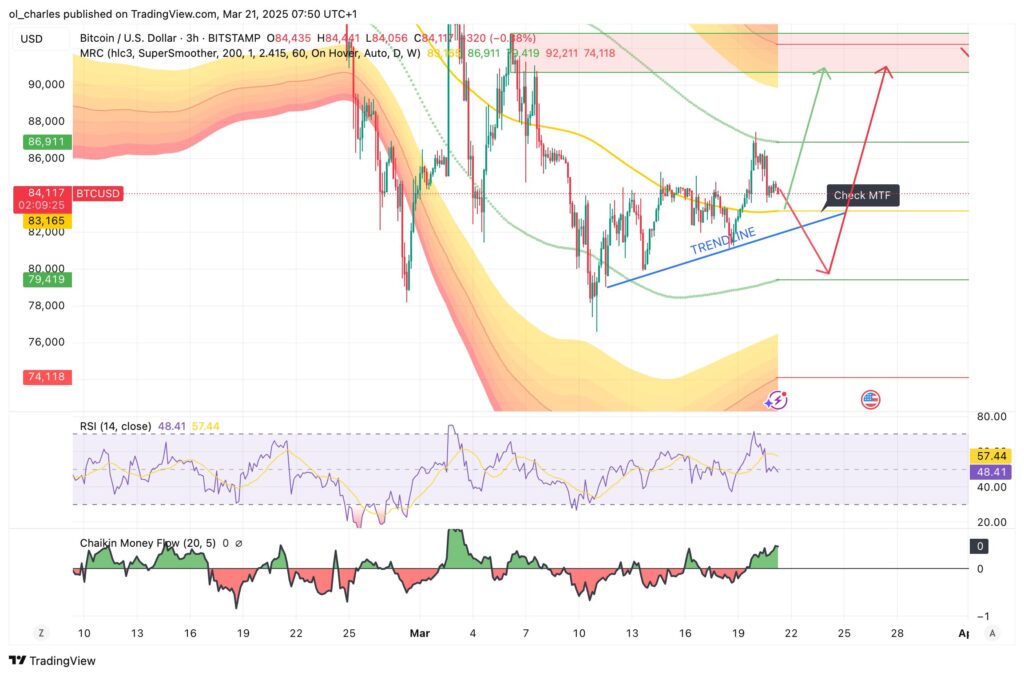
Task: Click the 86,911 green level label
Action: pos(44,142)
